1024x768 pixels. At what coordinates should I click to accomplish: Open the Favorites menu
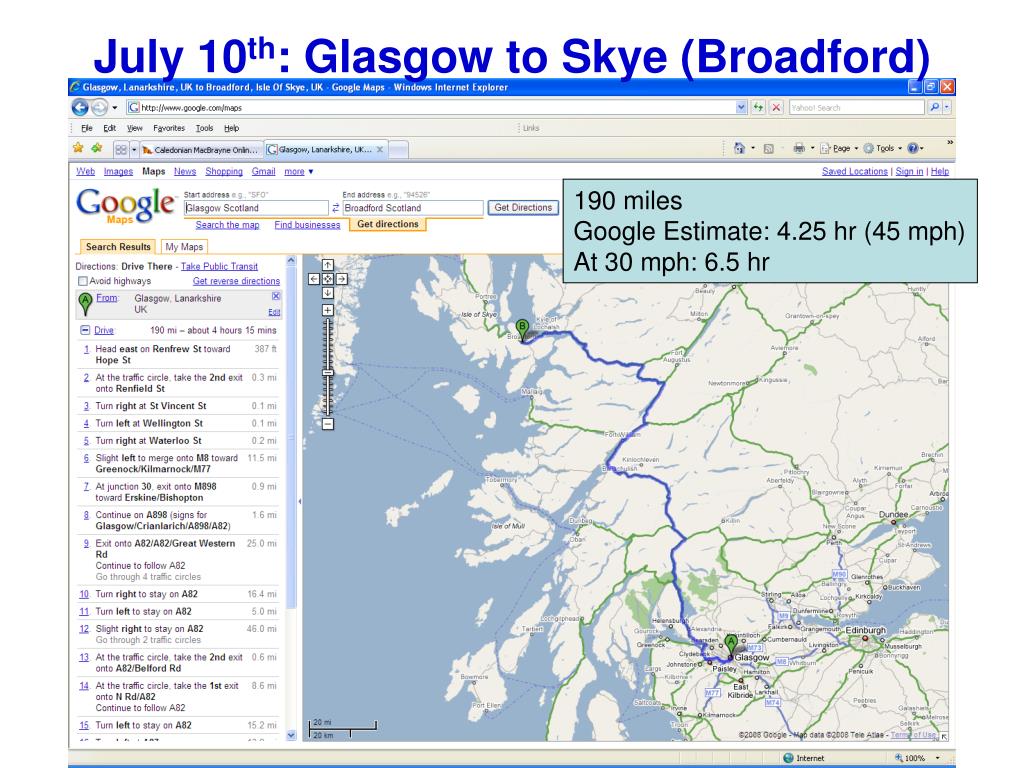[x=169, y=128]
